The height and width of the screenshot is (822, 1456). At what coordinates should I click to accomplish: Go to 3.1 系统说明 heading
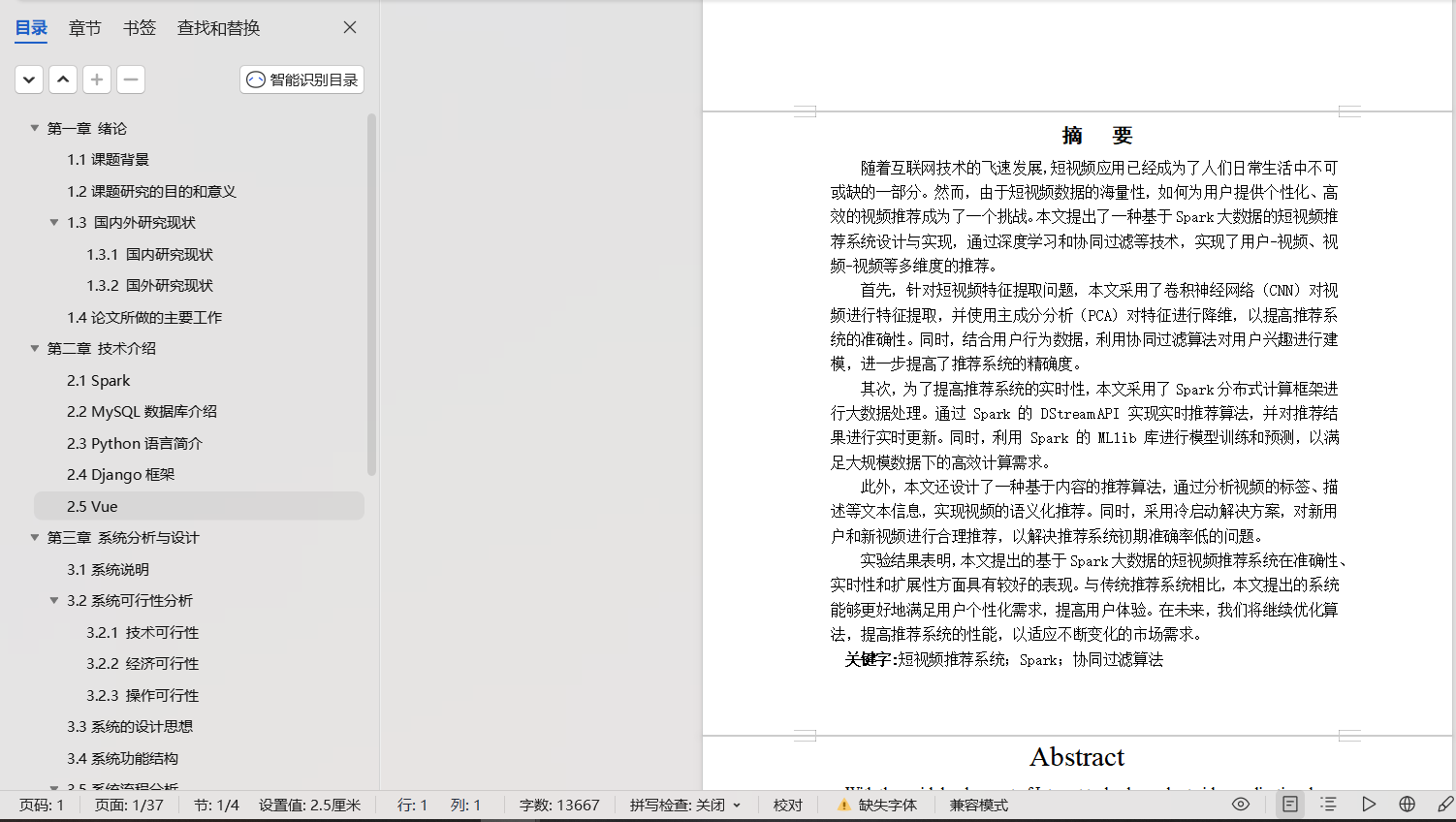pyautogui.click(x=108, y=569)
